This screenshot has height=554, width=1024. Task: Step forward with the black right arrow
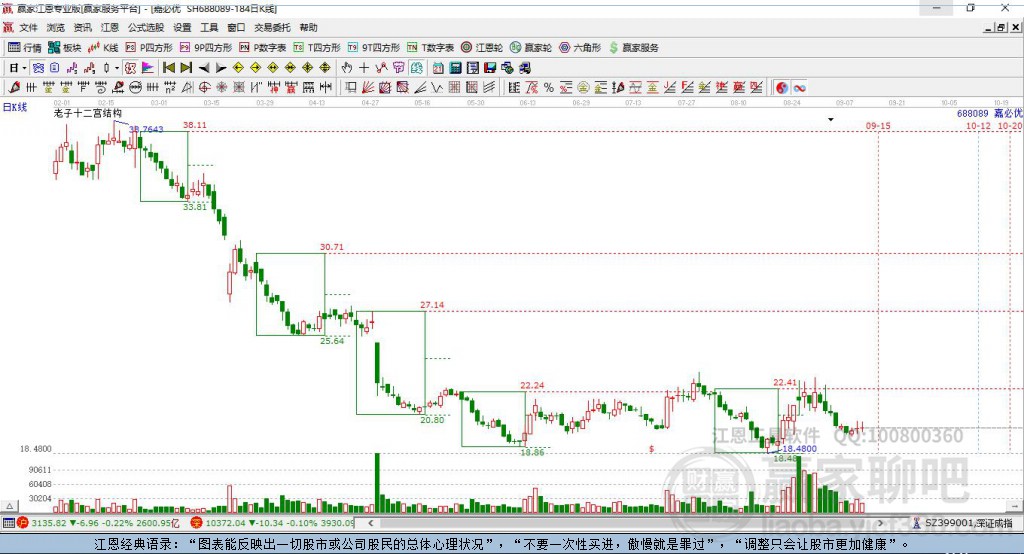click(221, 68)
